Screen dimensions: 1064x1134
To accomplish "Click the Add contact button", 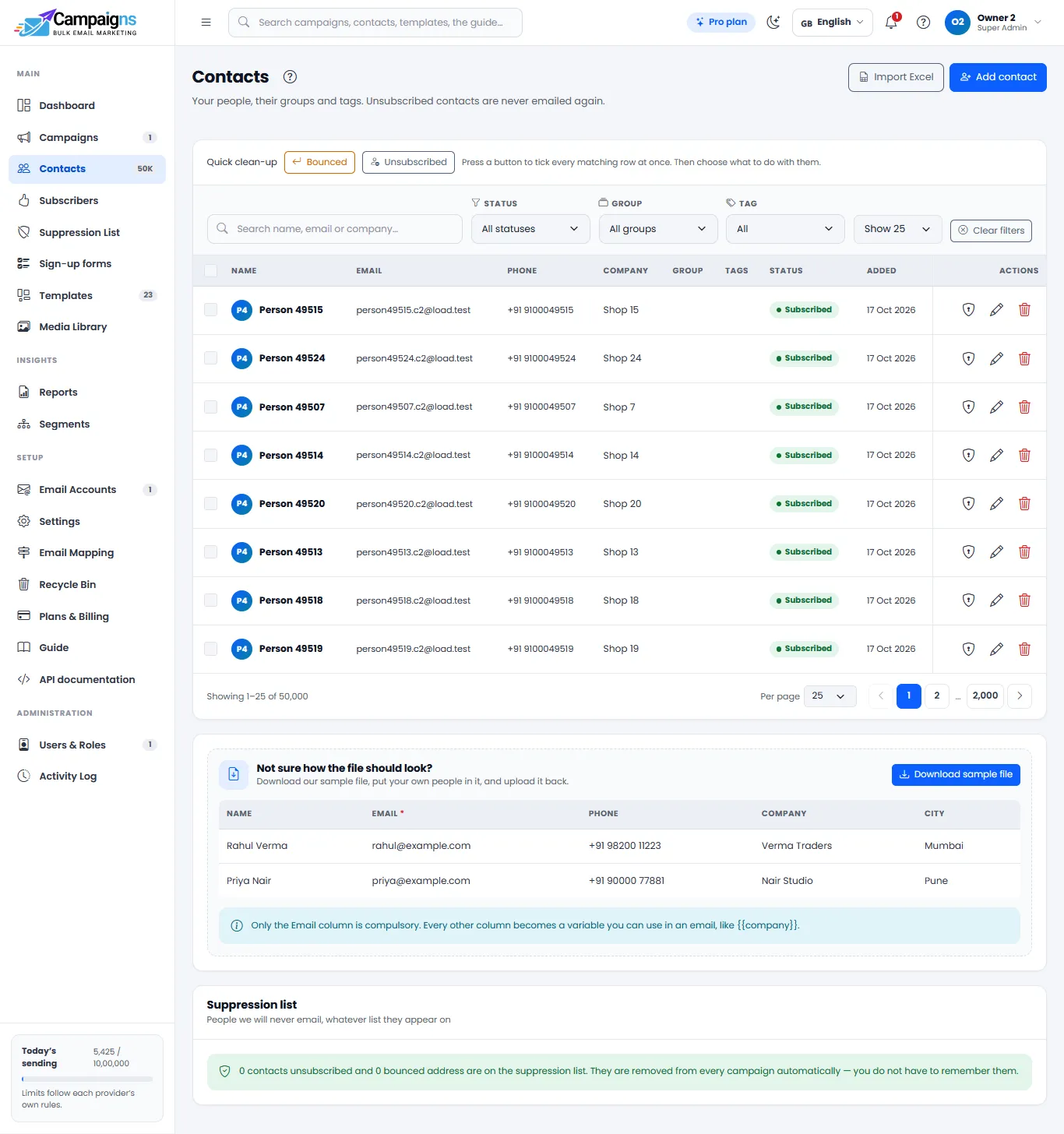I will pos(998,77).
